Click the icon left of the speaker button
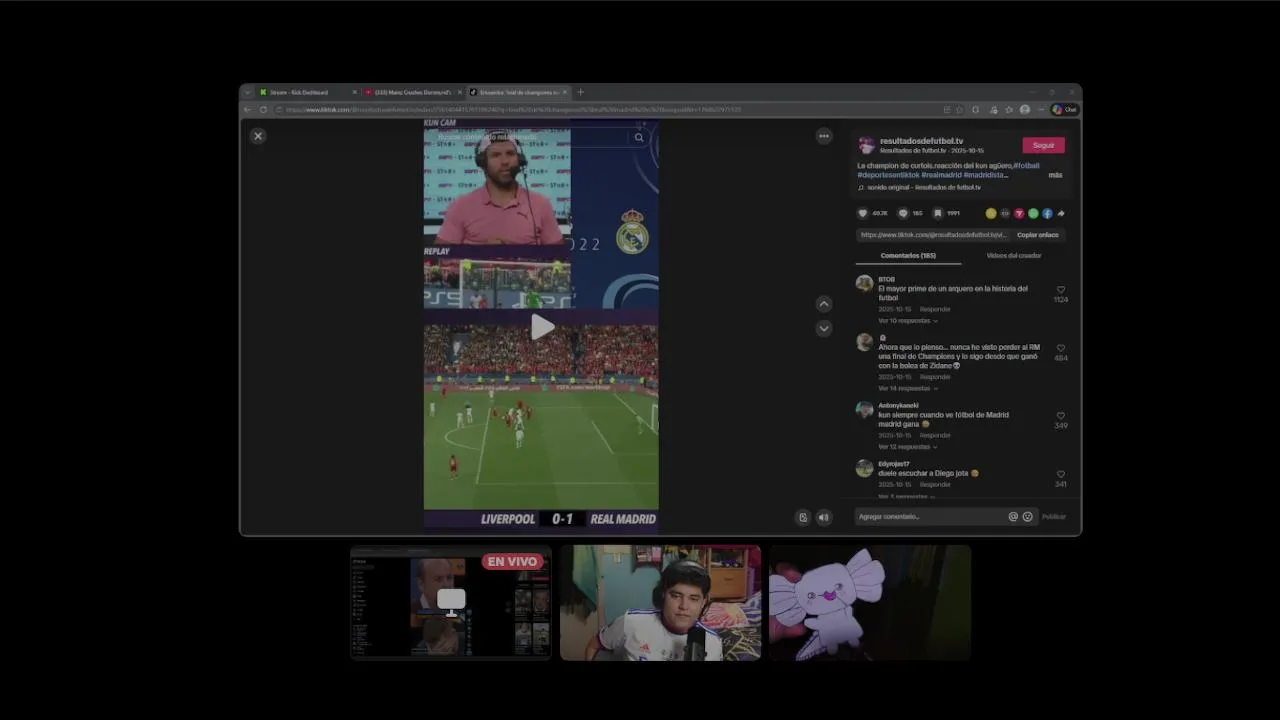This screenshot has height=720, width=1280. click(x=802, y=517)
